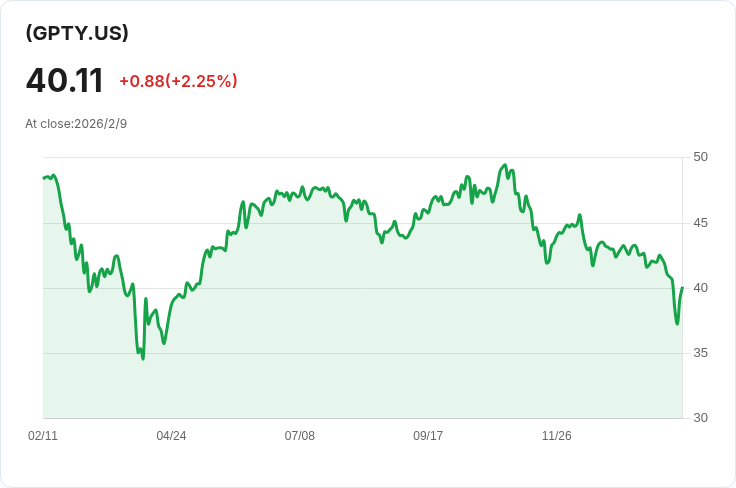Viewport: 736px width, 488px height.
Task: Click the 40.11 closing price value
Action: [65, 80]
